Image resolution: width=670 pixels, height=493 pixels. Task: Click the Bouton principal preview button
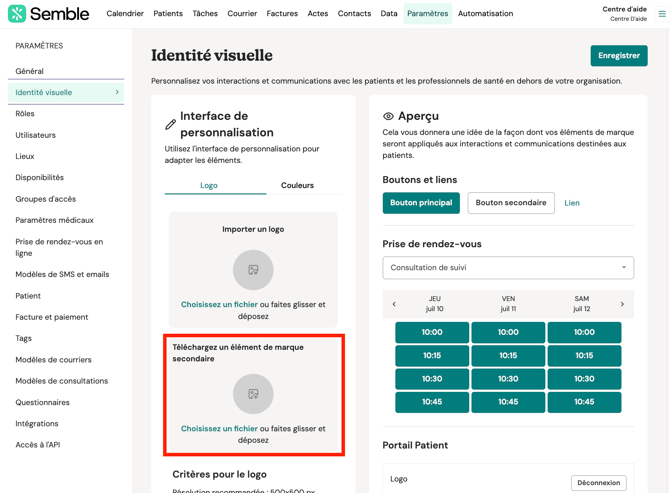click(421, 203)
